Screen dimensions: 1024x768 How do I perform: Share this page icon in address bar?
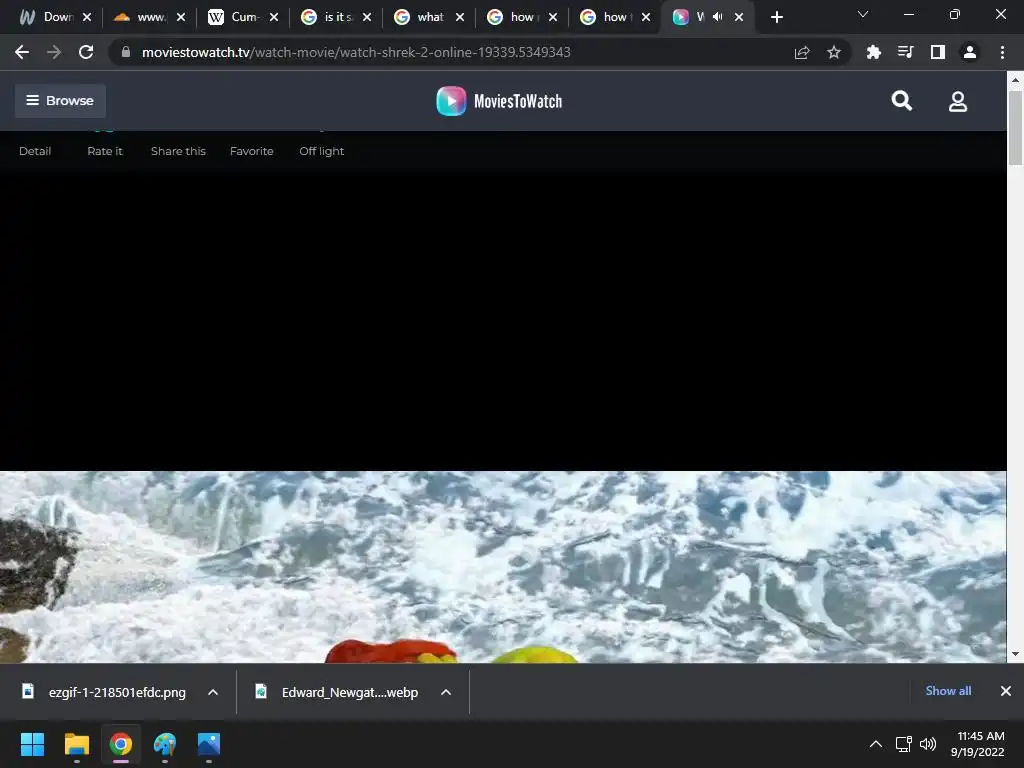(x=802, y=52)
